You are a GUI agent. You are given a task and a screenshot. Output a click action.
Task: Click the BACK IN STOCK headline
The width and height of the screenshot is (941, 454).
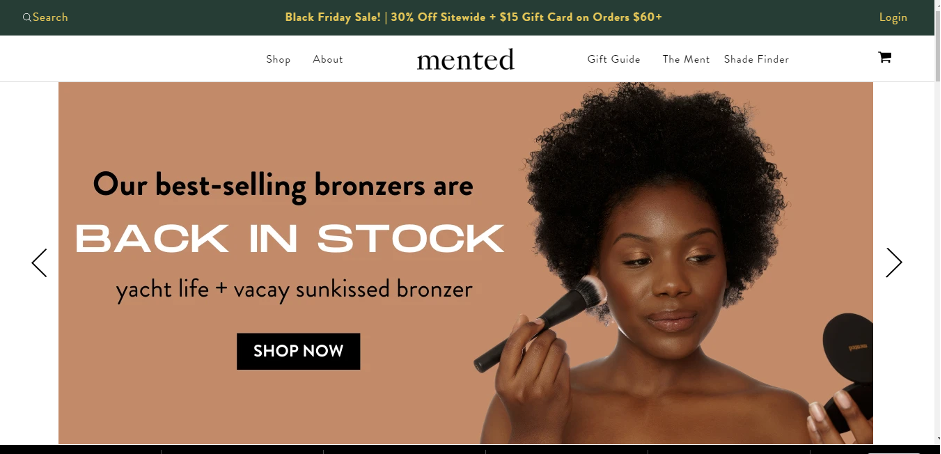[x=290, y=239]
